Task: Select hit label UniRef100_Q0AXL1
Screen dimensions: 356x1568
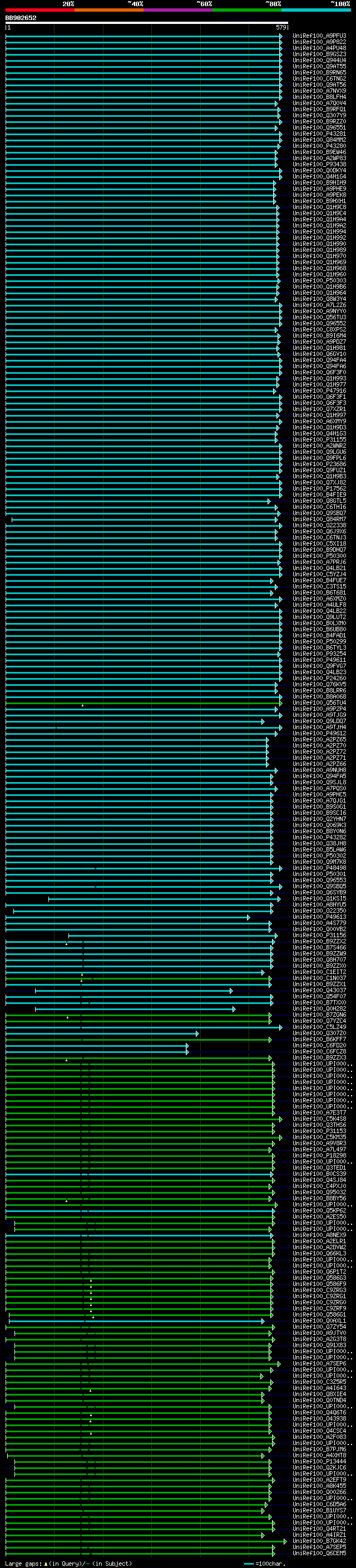Action: [319, 1321]
